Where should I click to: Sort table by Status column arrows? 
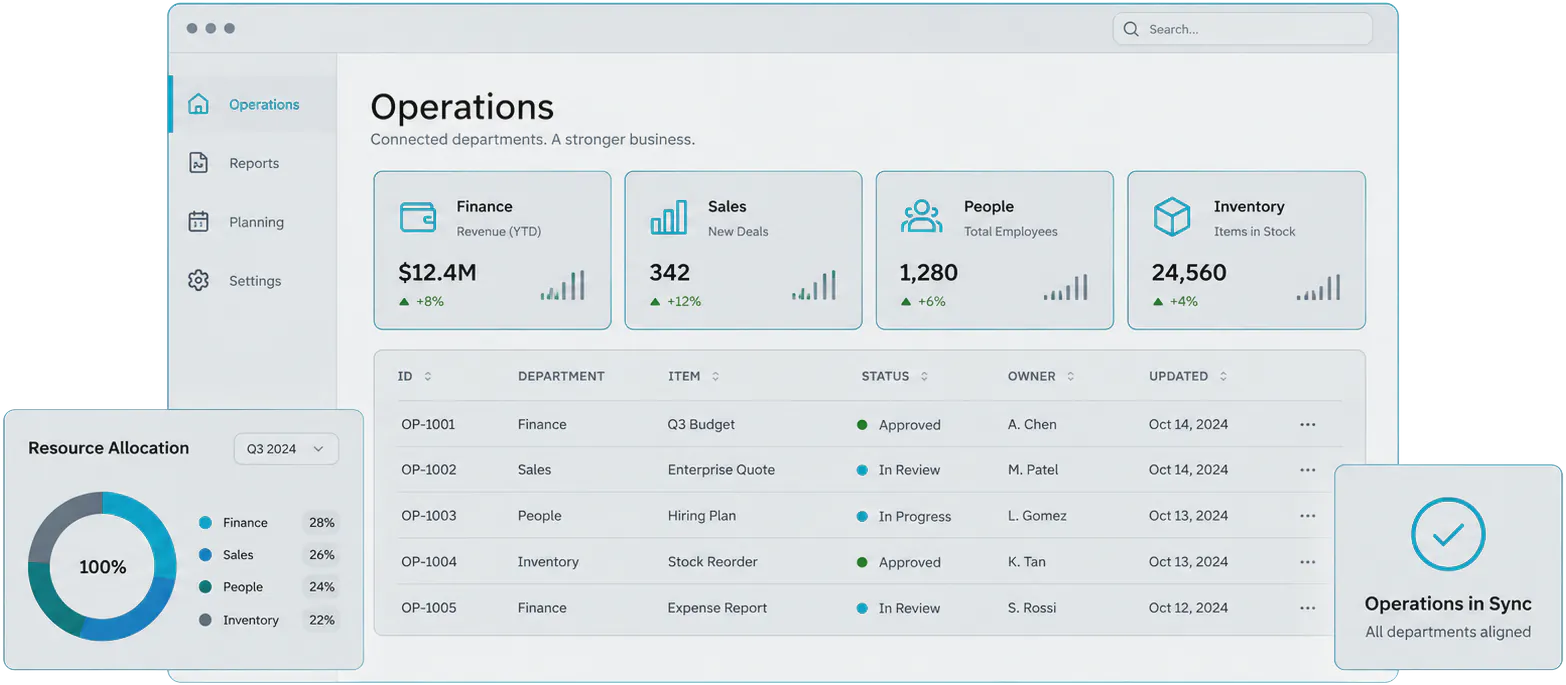(x=924, y=377)
